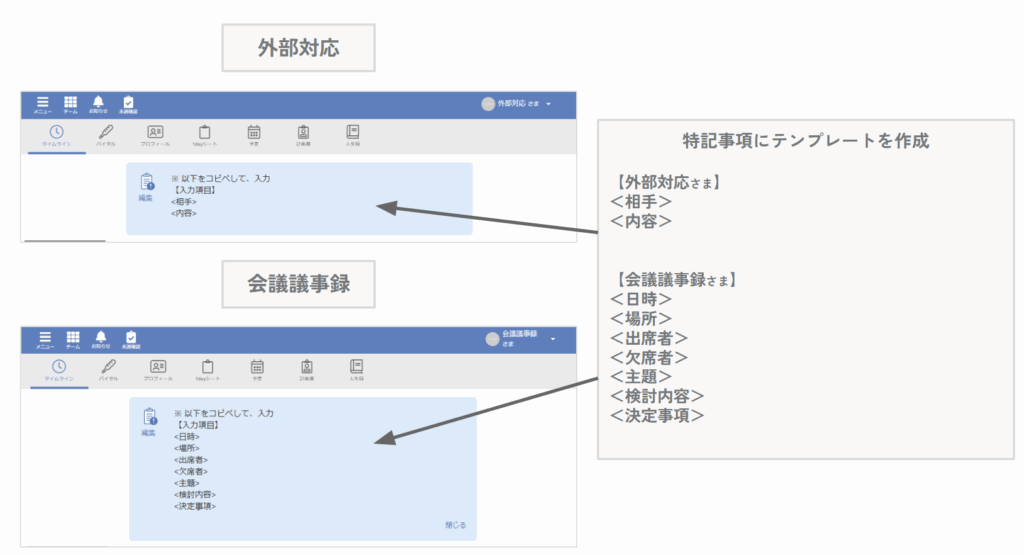Click the <検討内容> line in 会議議事録 note
This screenshot has height=555, width=1024.
pos(195,495)
